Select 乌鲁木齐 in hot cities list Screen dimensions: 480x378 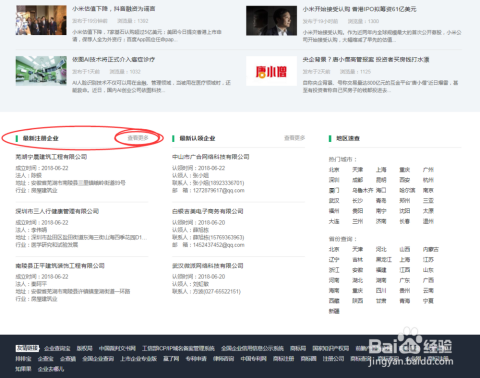pyautogui.click(x=363, y=190)
